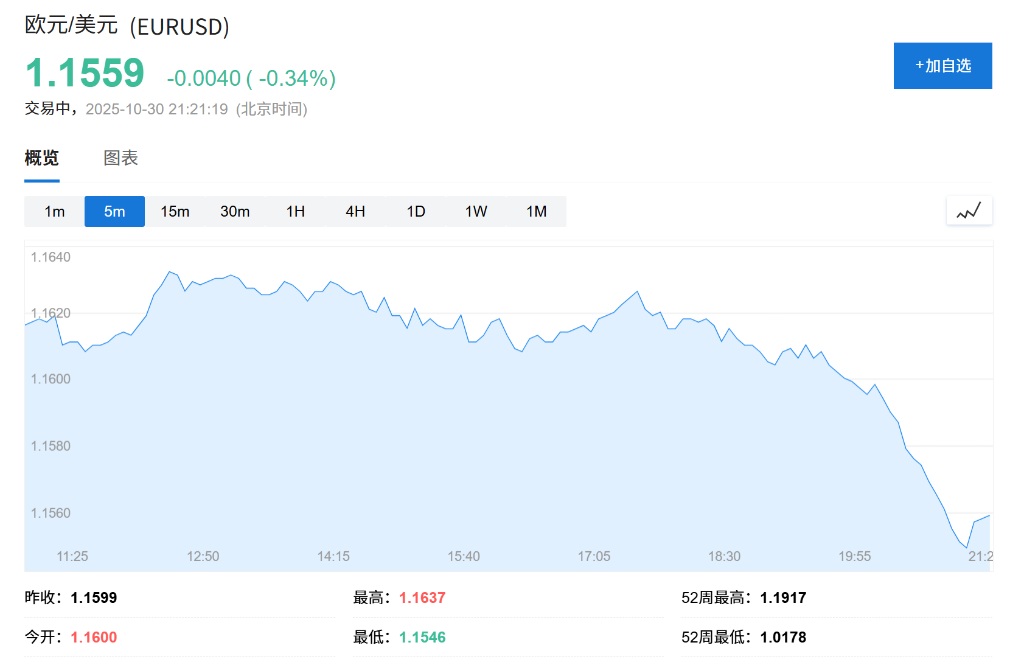Viewport: 1024px width, 660px height.
Task: Switch to the 图表 tab
Action: [x=119, y=158]
